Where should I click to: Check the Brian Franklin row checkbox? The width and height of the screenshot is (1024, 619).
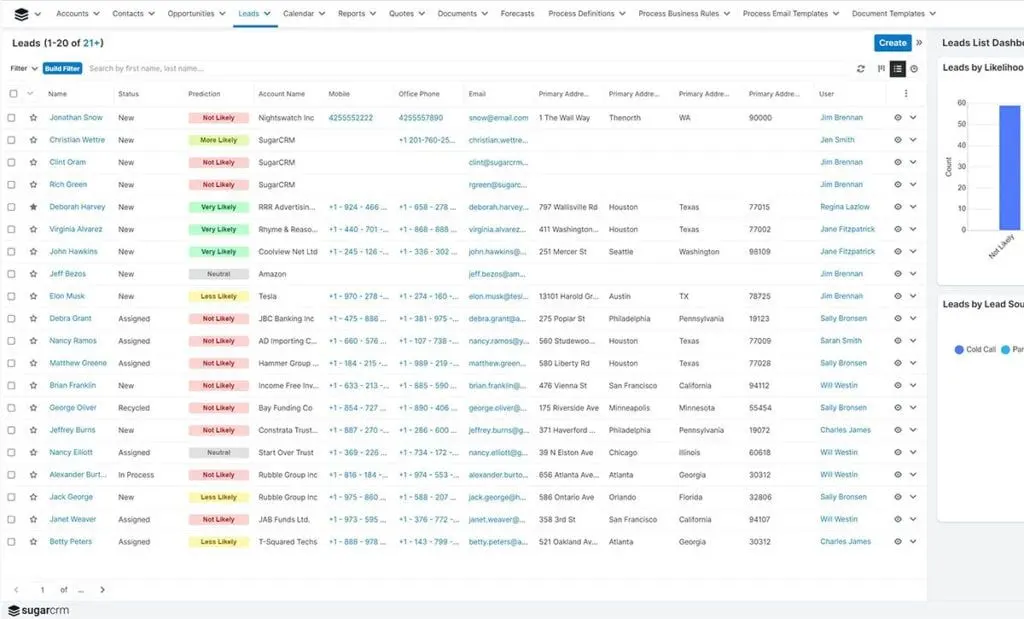[x=11, y=386]
